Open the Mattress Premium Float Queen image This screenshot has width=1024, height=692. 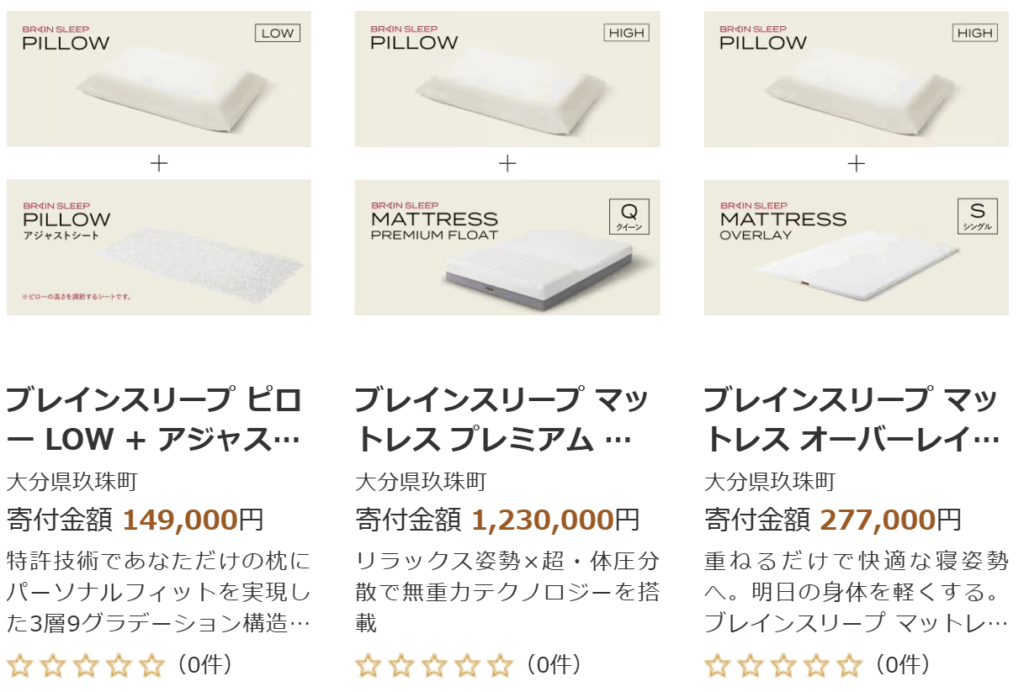pyautogui.click(x=507, y=247)
